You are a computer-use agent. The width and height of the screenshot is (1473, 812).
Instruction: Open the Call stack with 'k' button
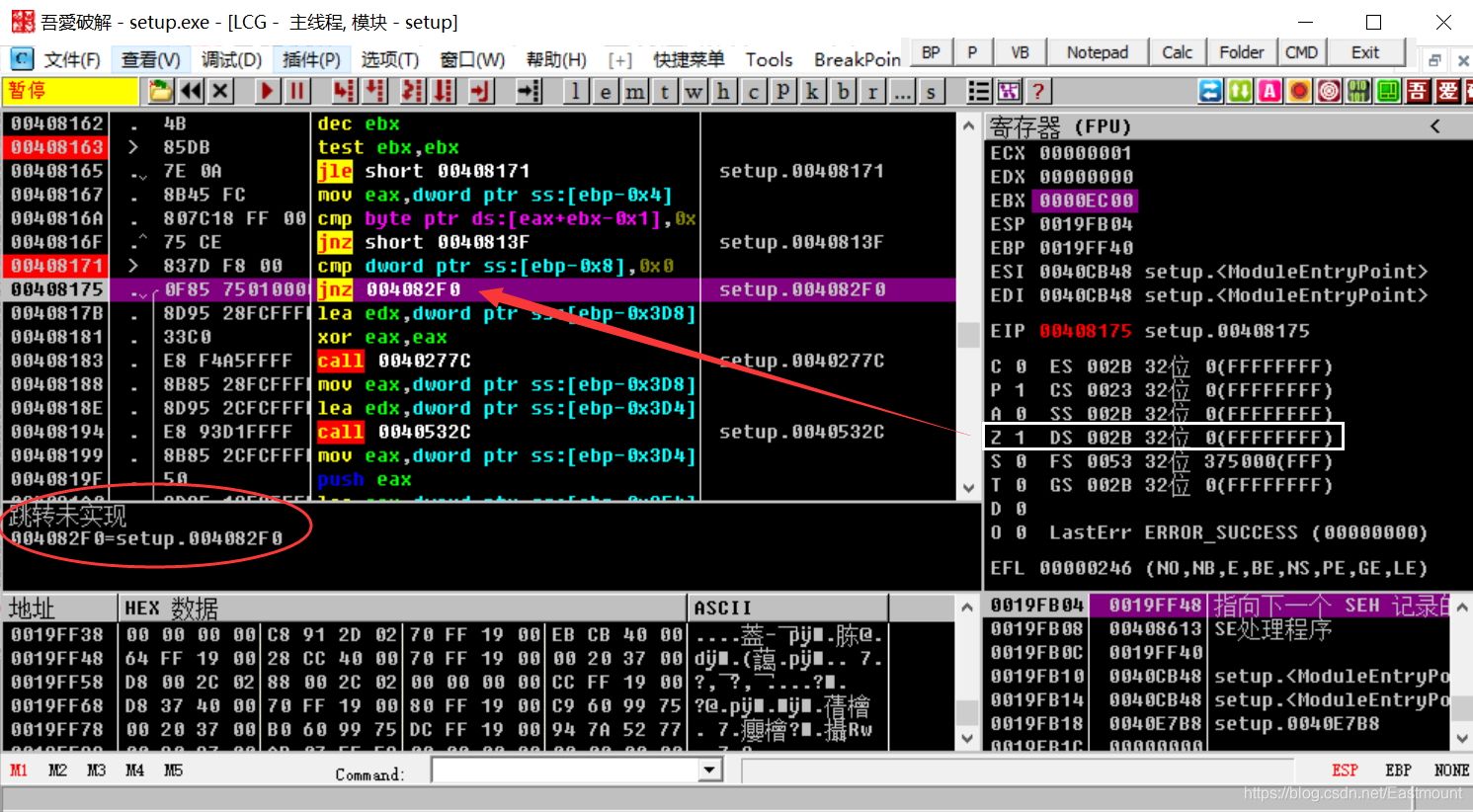[x=813, y=92]
